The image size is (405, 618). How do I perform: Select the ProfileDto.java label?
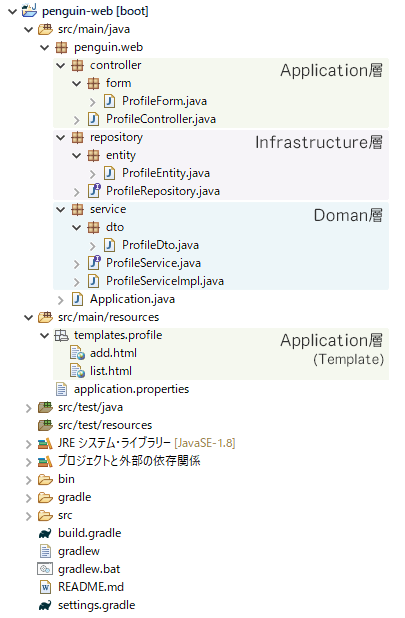pyautogui.click(x=160, y=245)
